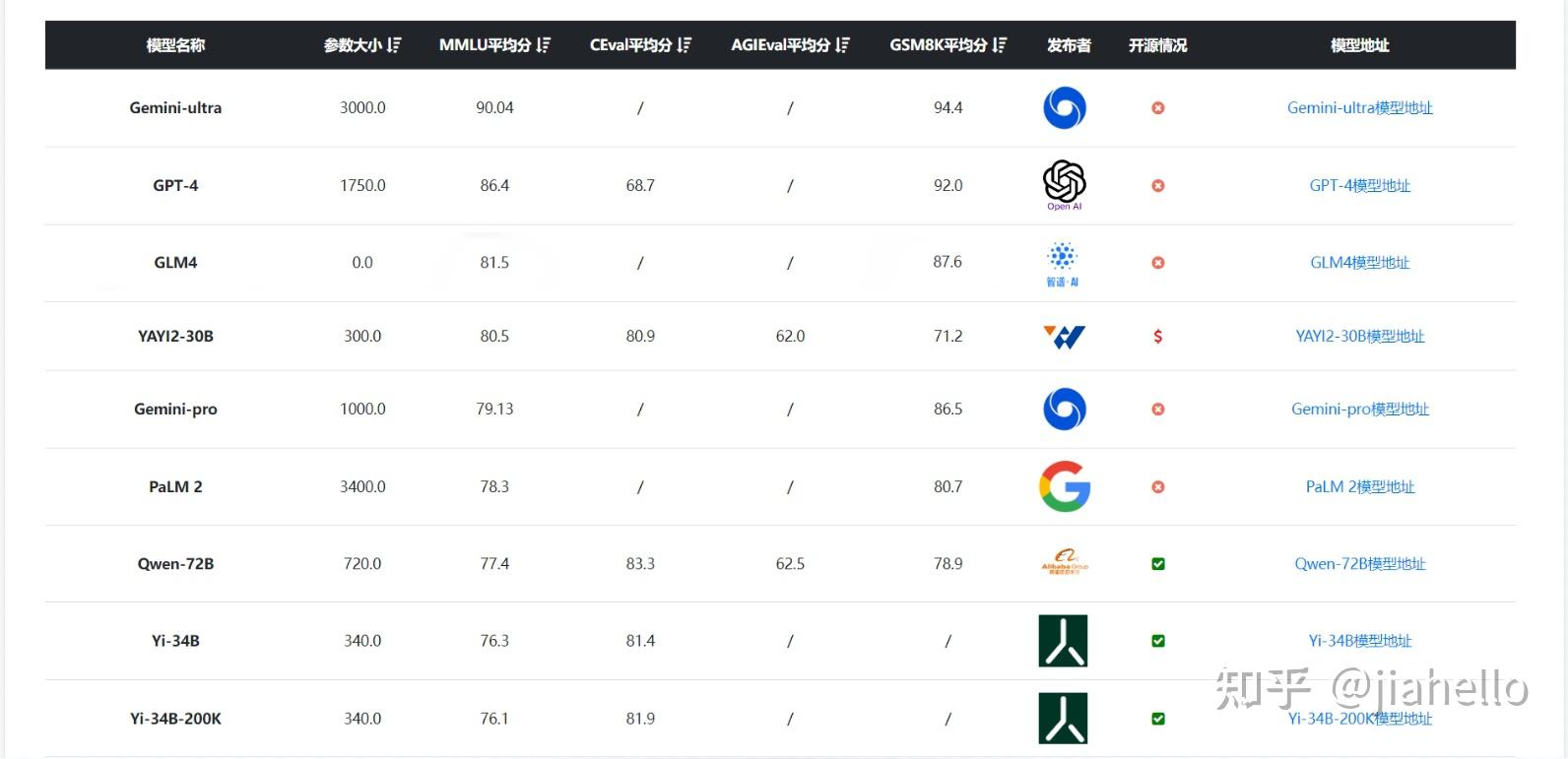Click the Qwen-72B model name cell
Image resolution: width=1568 pixels, height=759 pixels.
tap(175, 564)
